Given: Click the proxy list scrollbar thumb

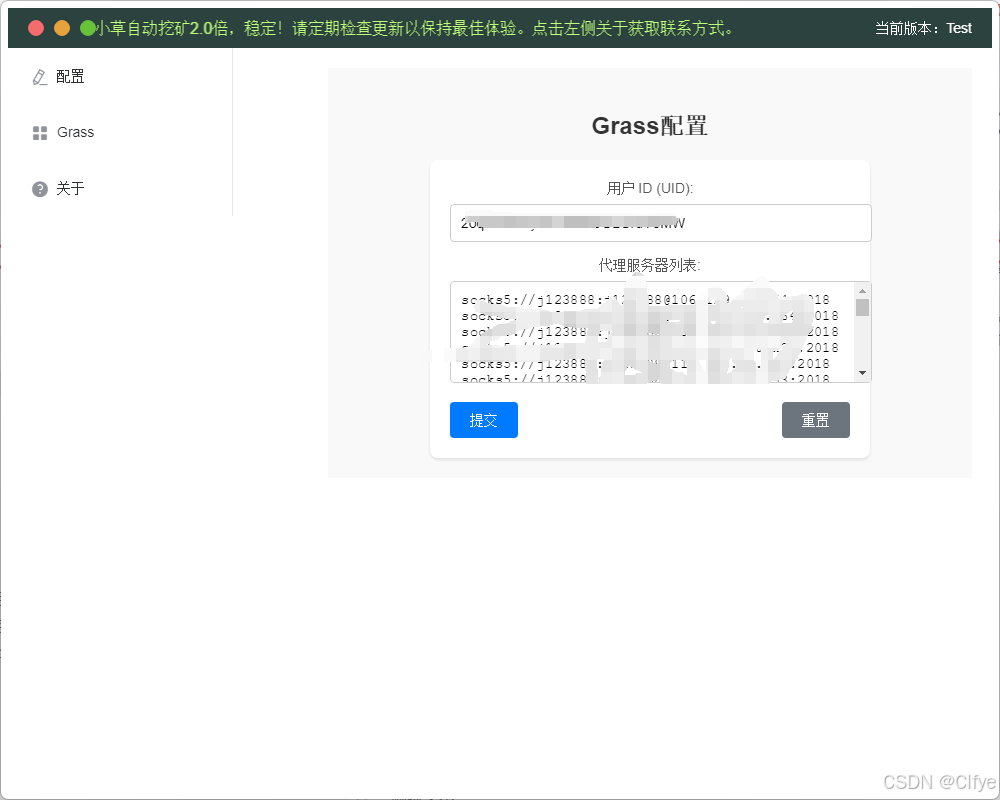Looking at the screenshot, I should [862, 307].
